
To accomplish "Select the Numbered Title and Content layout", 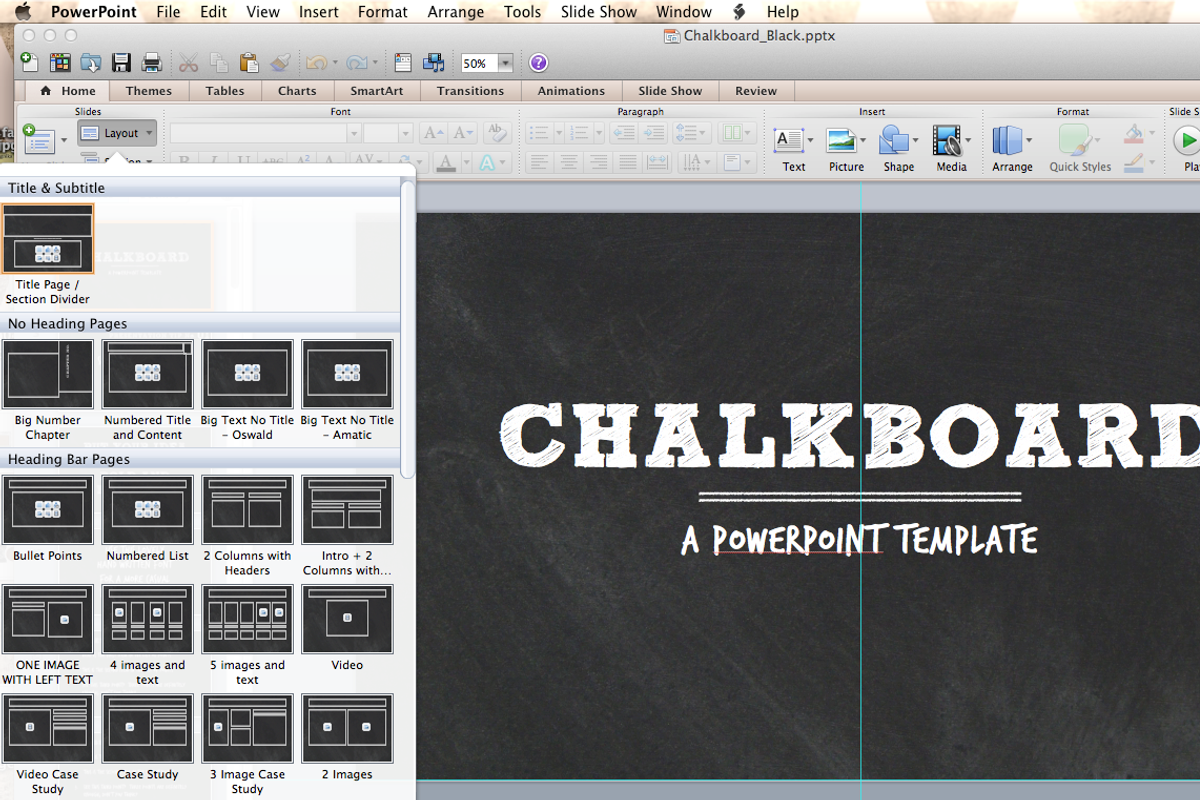I will (147, 390).
